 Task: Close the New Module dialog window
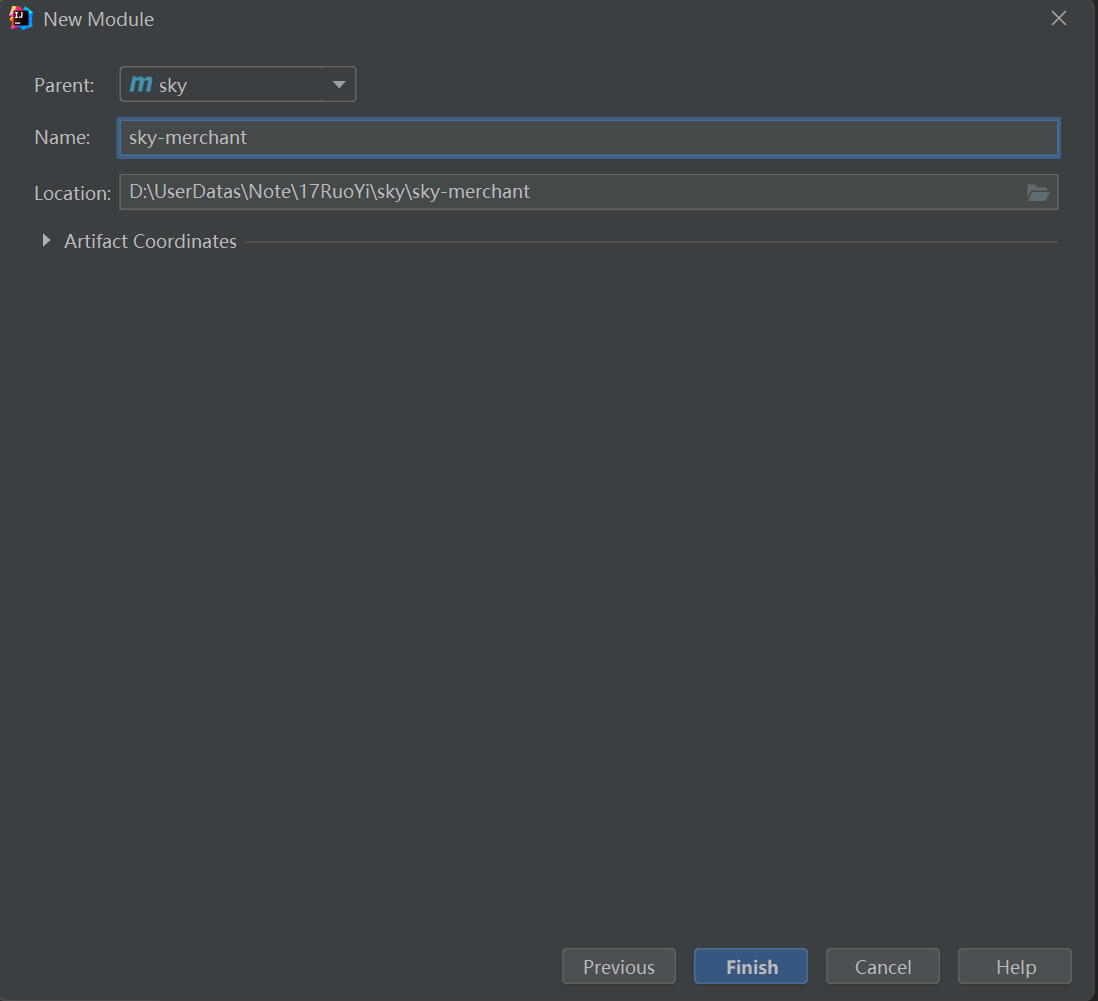tap(1059, 18)
